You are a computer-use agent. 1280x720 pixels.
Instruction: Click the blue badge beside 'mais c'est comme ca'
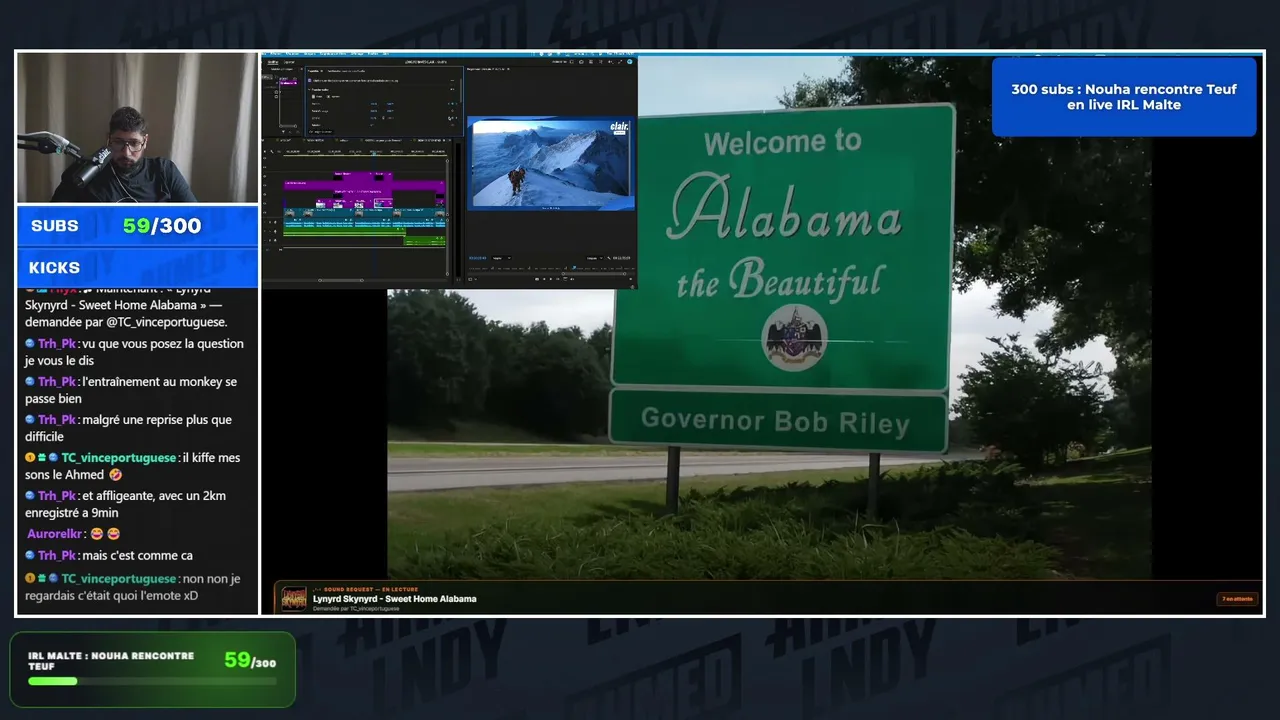(x=31, y=556)
